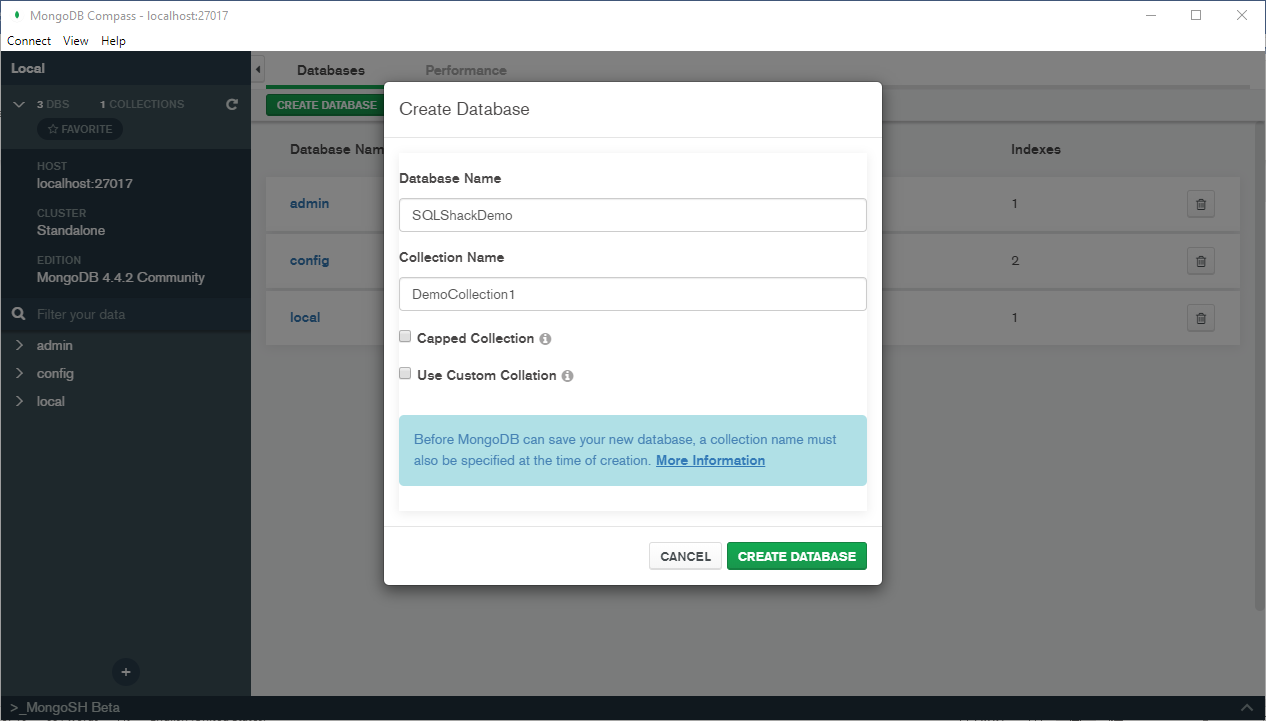Screen dimensions: 1266x721
Task: Open the Connect menu
Action: pyautogui.click(x=29, y=41)
